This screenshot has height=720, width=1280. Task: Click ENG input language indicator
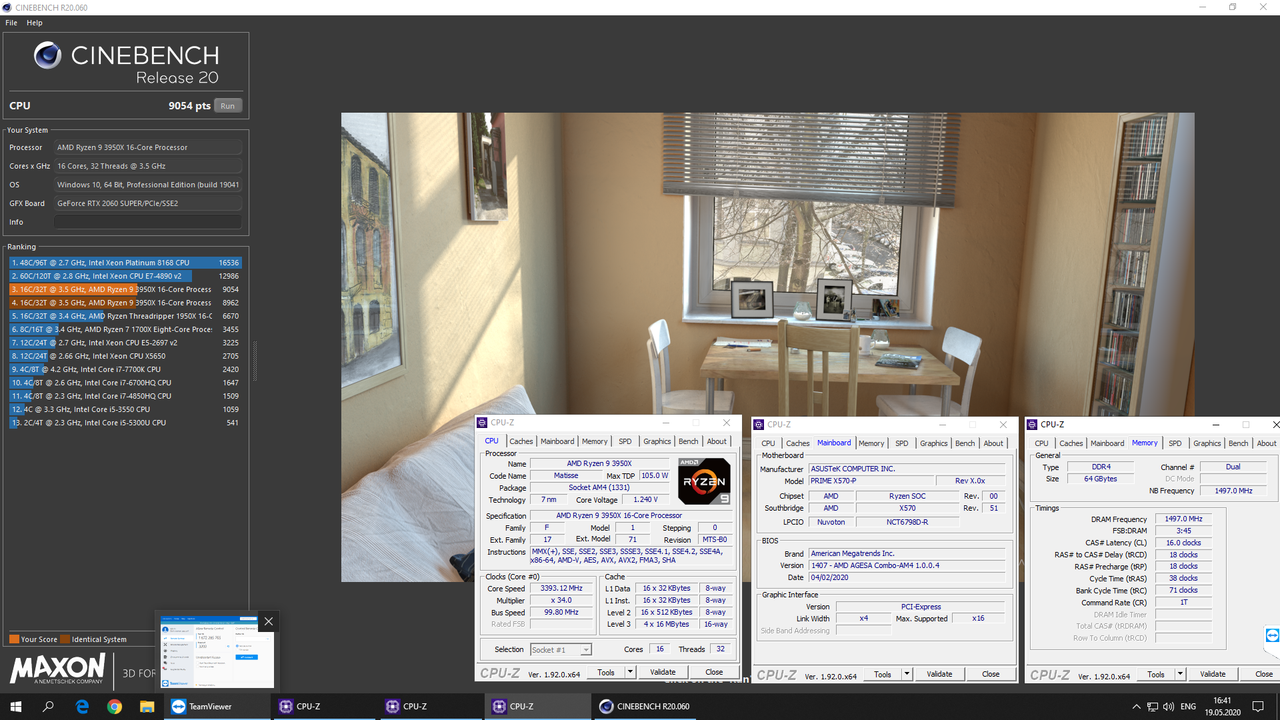pos(1188,706)
